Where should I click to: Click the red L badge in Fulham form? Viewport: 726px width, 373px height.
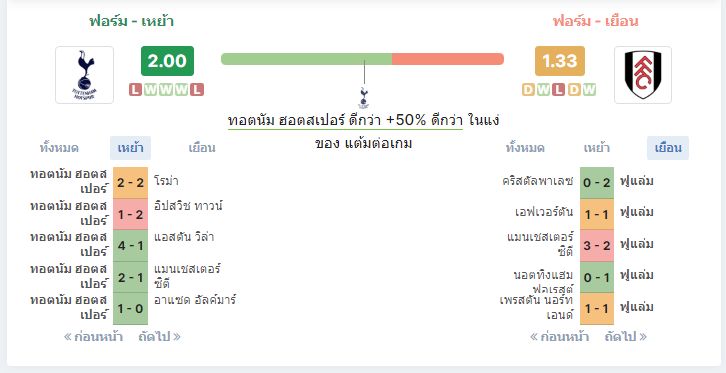click(559, 89)
